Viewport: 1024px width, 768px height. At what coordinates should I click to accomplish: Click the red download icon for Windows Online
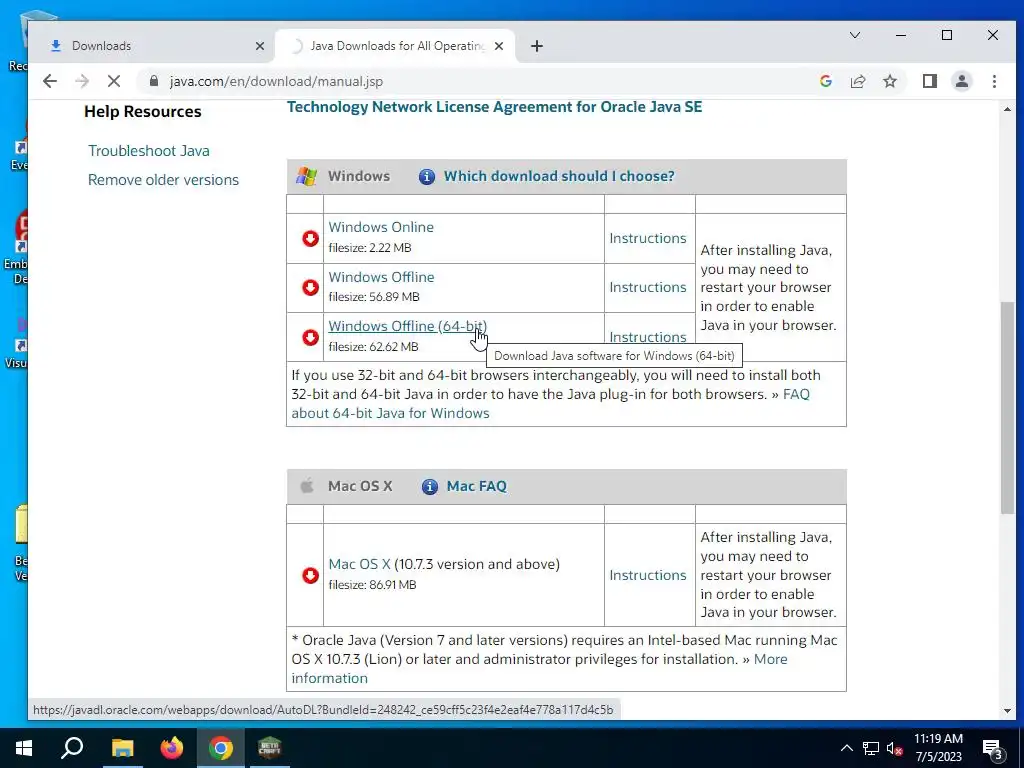(x=310, y=238)
